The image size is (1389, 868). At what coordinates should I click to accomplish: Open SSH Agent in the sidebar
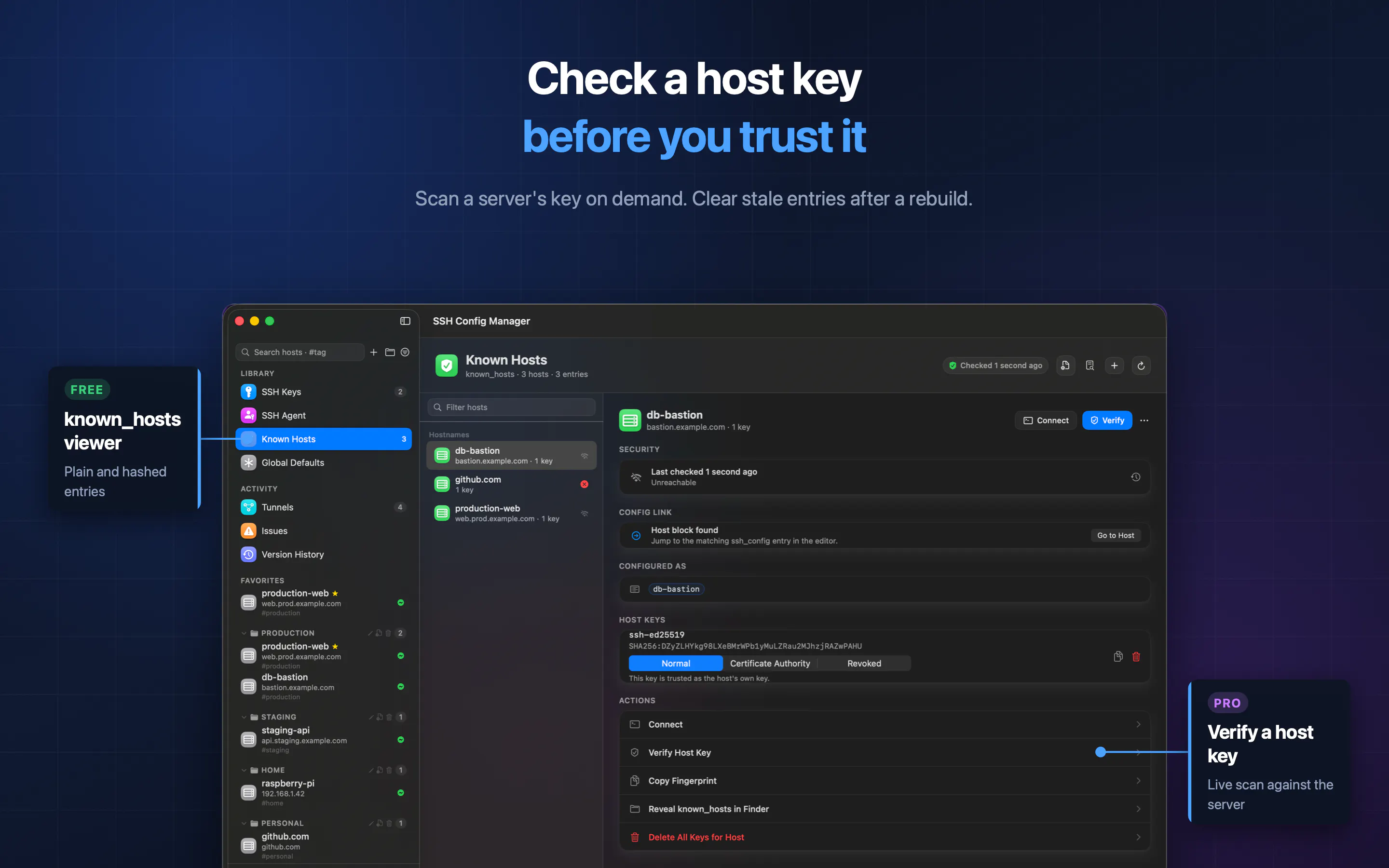tap(323, 415)
